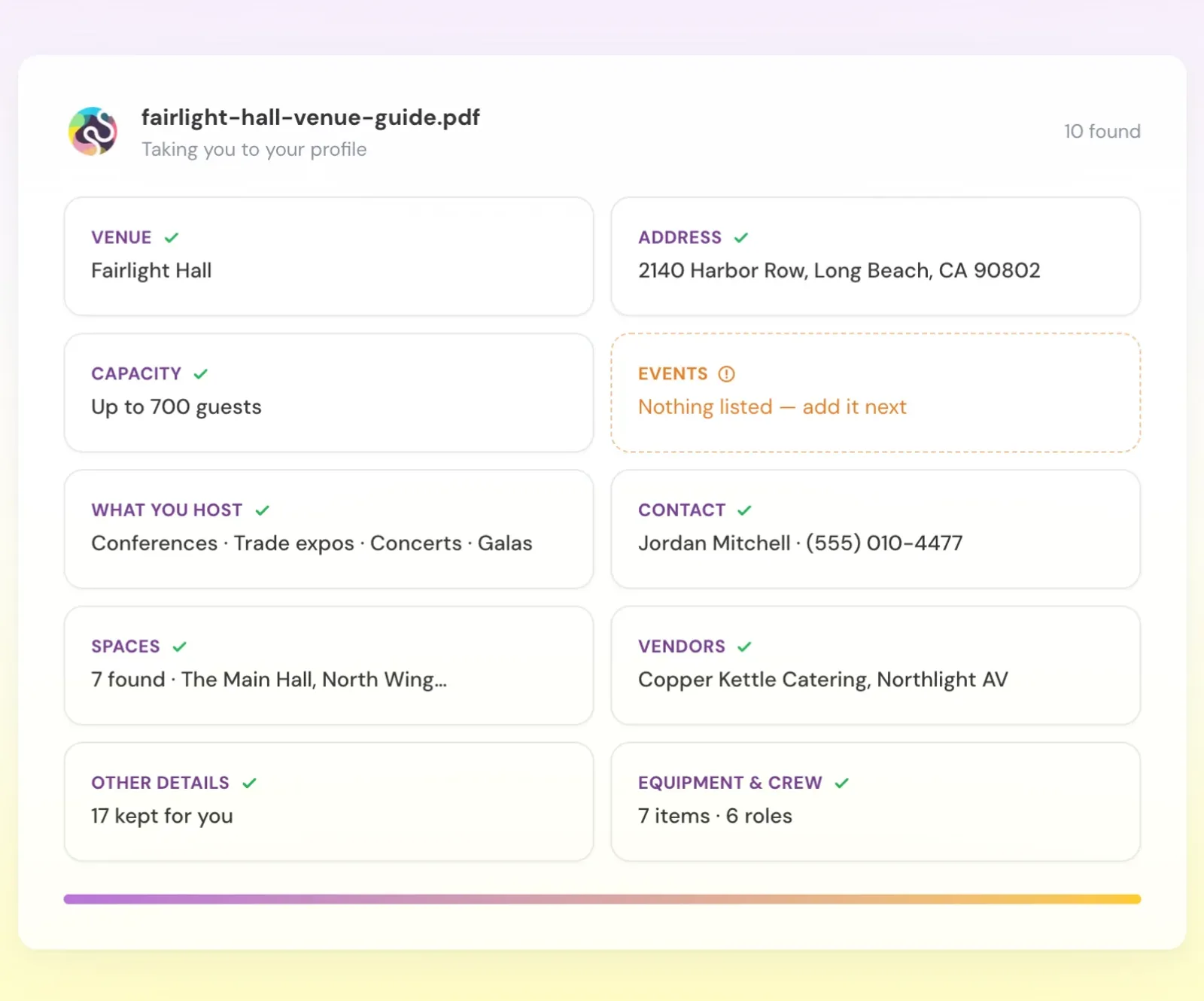Click the orange EVENTS label heading
This screenshot has width=1204, height=1001.
tap(673, 374)
